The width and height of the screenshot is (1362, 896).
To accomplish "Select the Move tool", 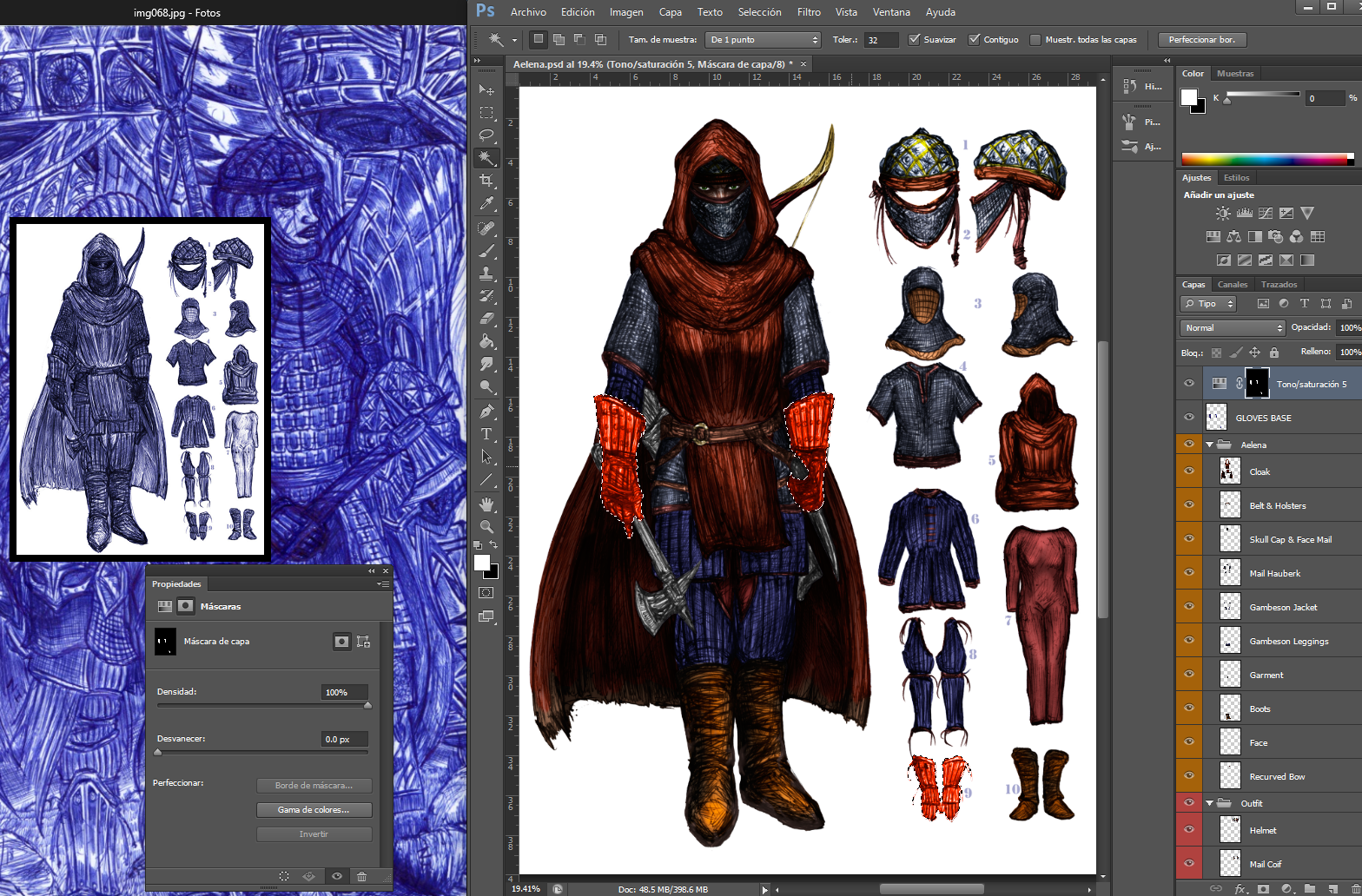I will click(486, 90).
